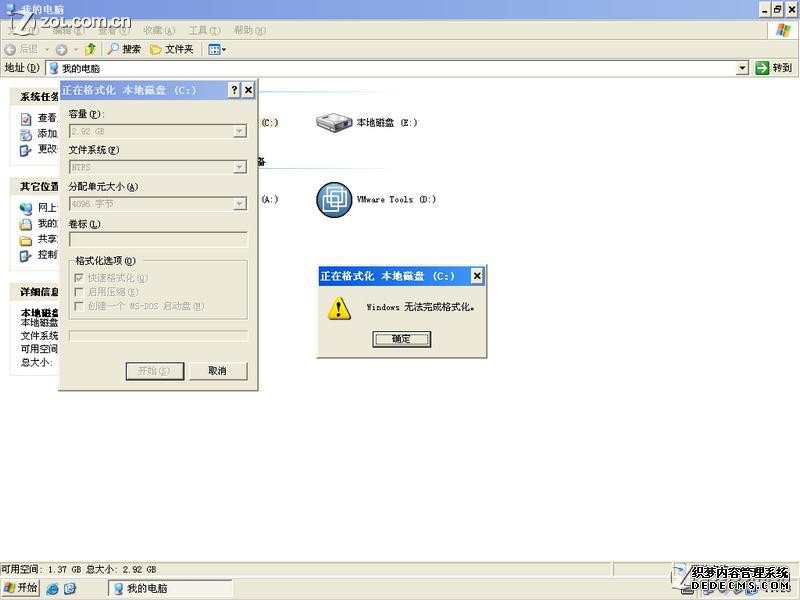Open the 收藏 favorites menu
The height and width of the screenshot is (600, 800).
(x=159, y=31)
